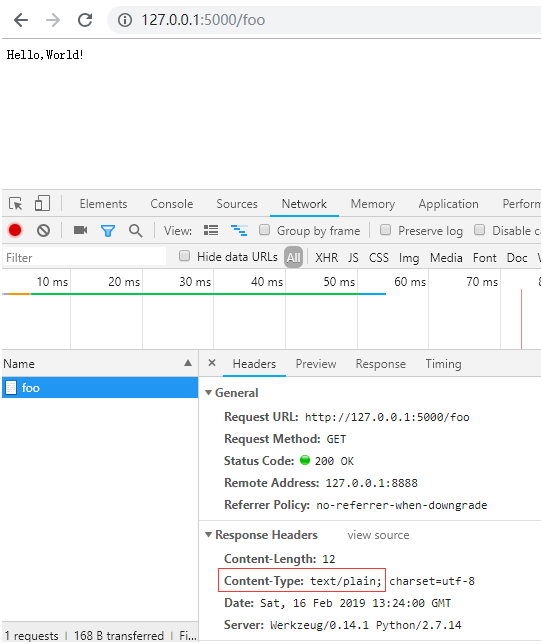The width and height of the screenshot is (543, 644).
Task: Click view source link
Action: (378, 535)
